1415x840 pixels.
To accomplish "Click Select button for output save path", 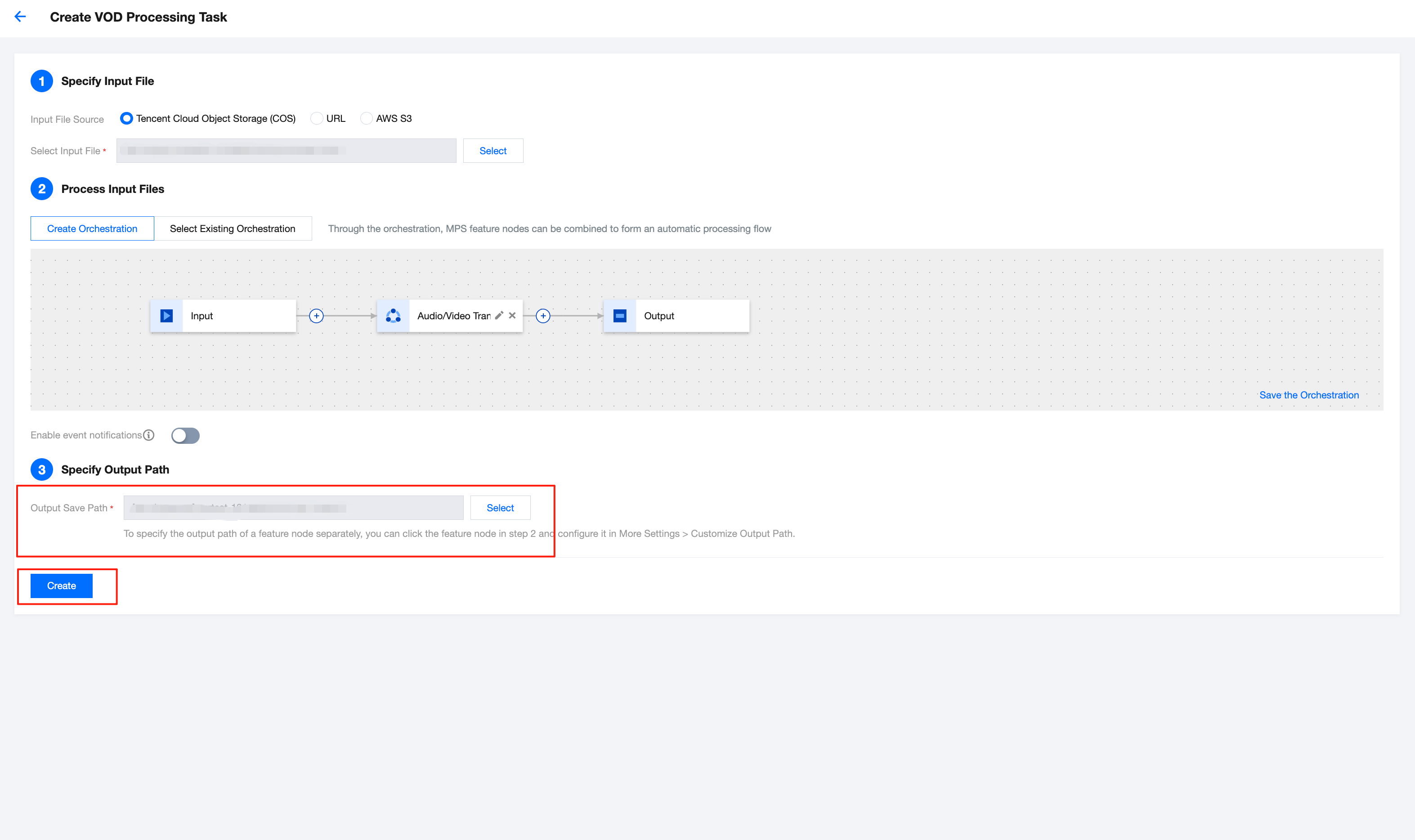I will [x=500, y=508].
